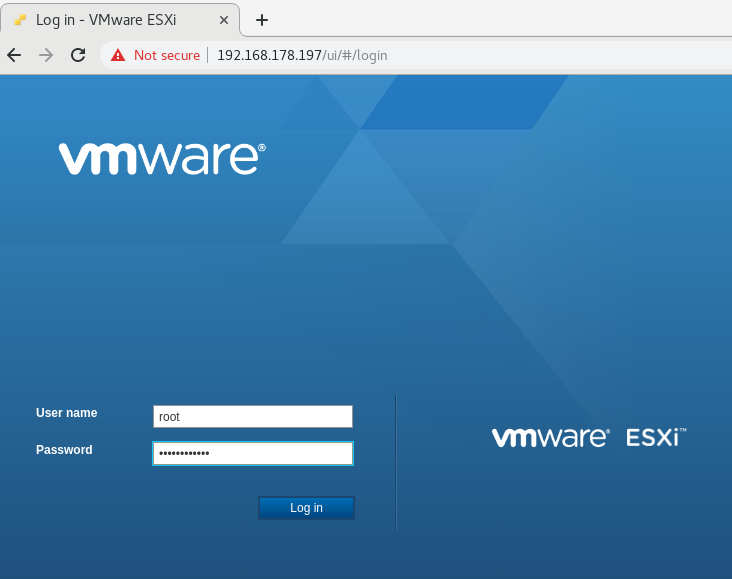This screenshot has width=732, height=579.
Task: Click the browser back arrow
Action: (x=14, y=55)
